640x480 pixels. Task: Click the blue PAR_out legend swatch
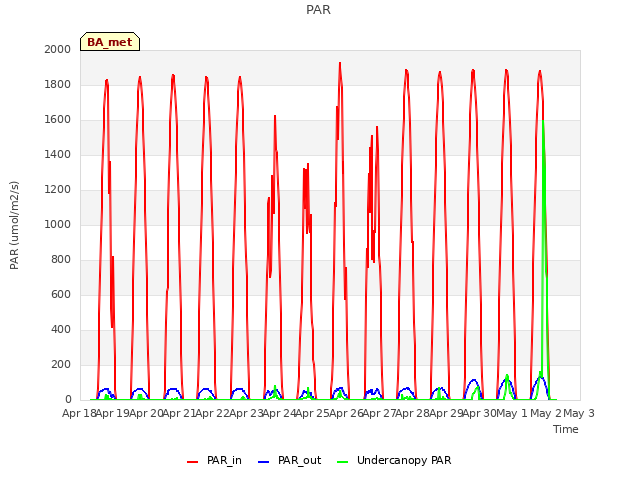tap(264, 462)
